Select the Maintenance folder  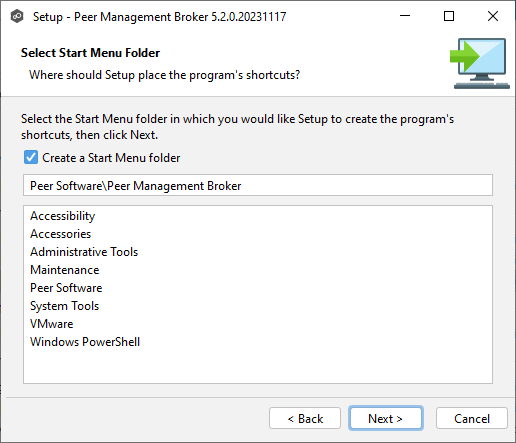65,270
